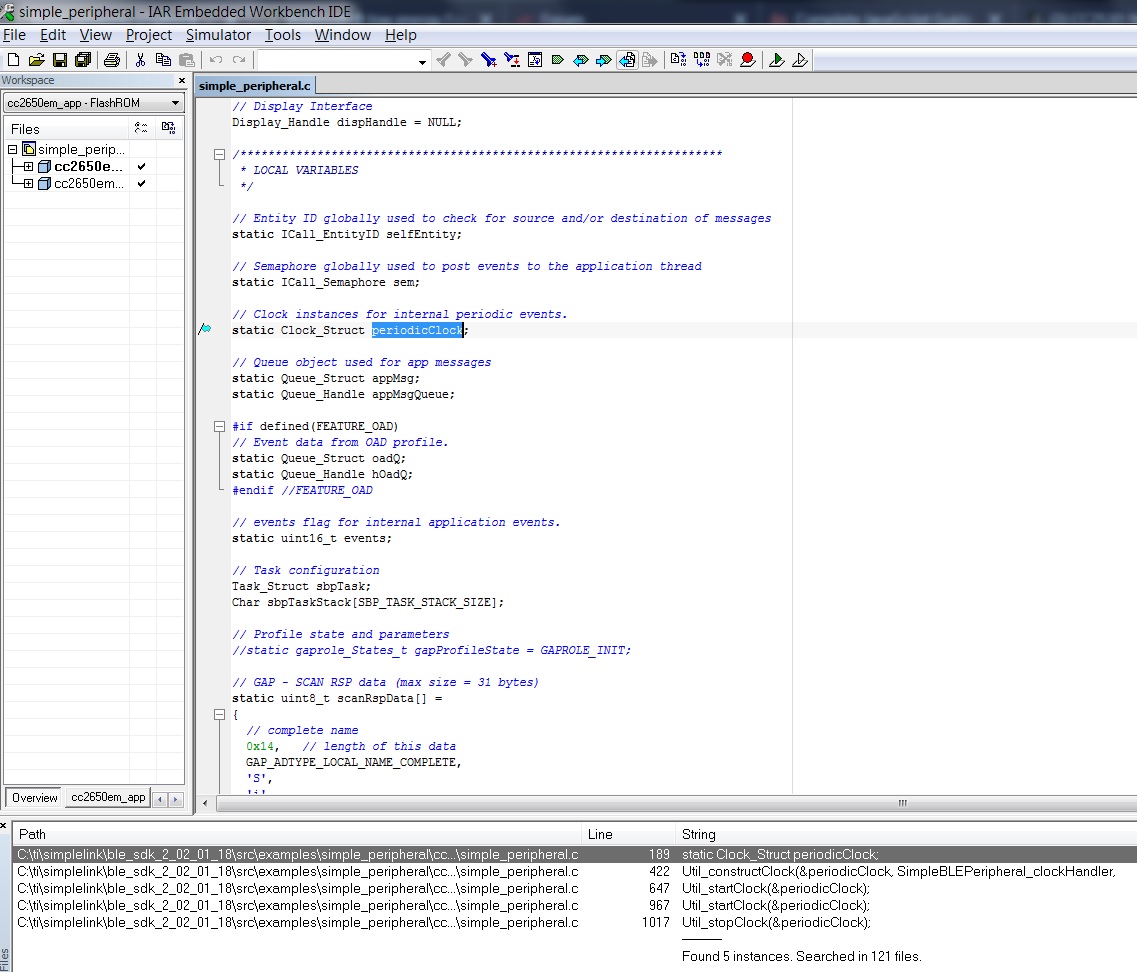Click the Save All toolbar icon
The height and width of the screenshot is (972, 1137).
coord(83,60)
